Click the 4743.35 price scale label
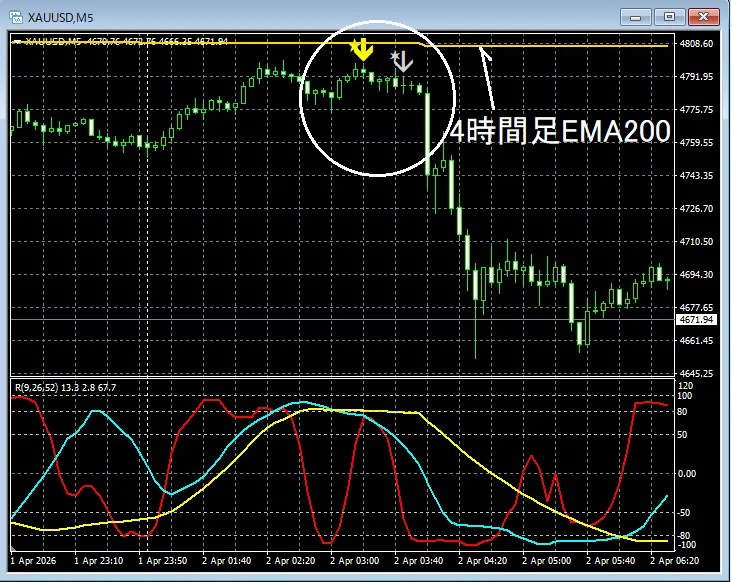The height and width of the screenshot is (582, 732). point(696,175)
